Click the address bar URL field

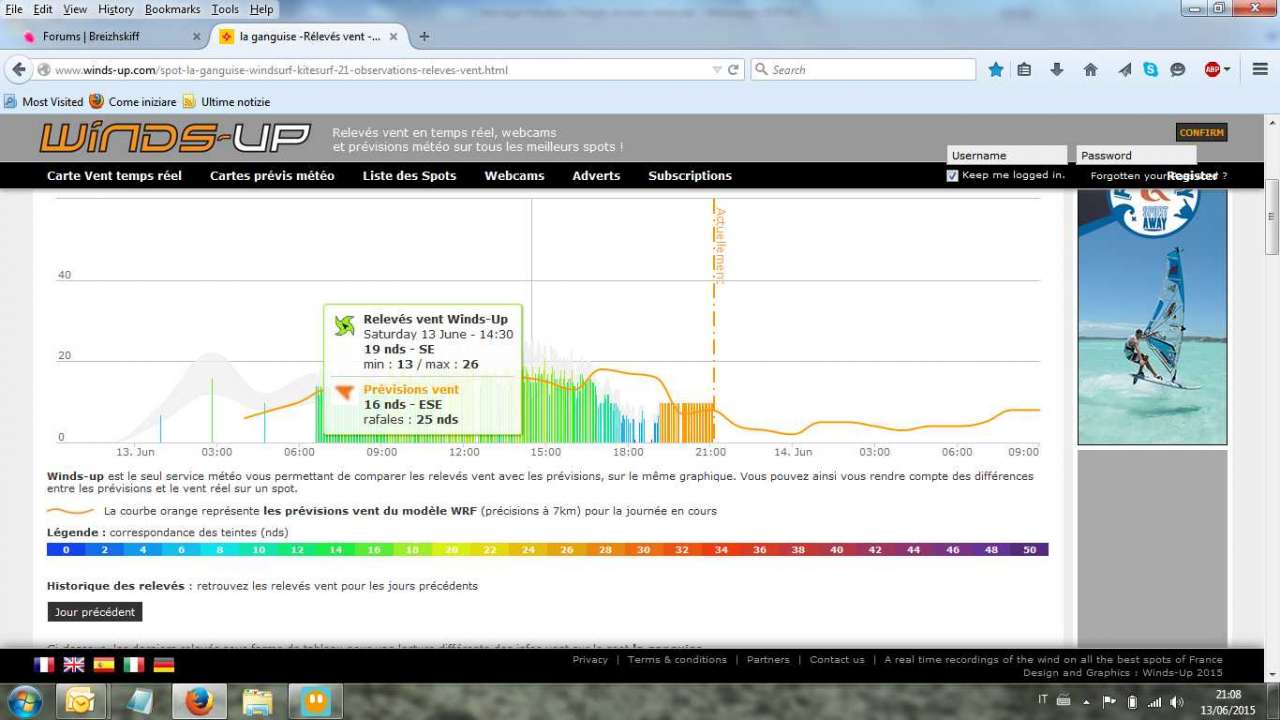[x=380, y=70]
